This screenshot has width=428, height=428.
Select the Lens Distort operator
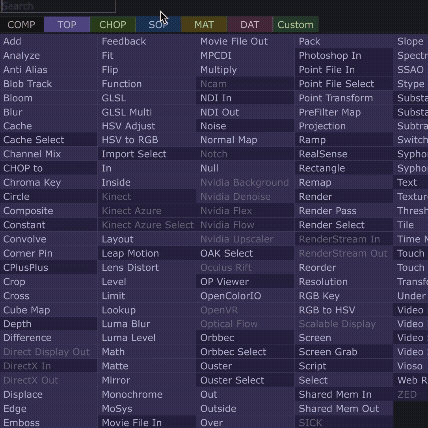pos(147,268)
